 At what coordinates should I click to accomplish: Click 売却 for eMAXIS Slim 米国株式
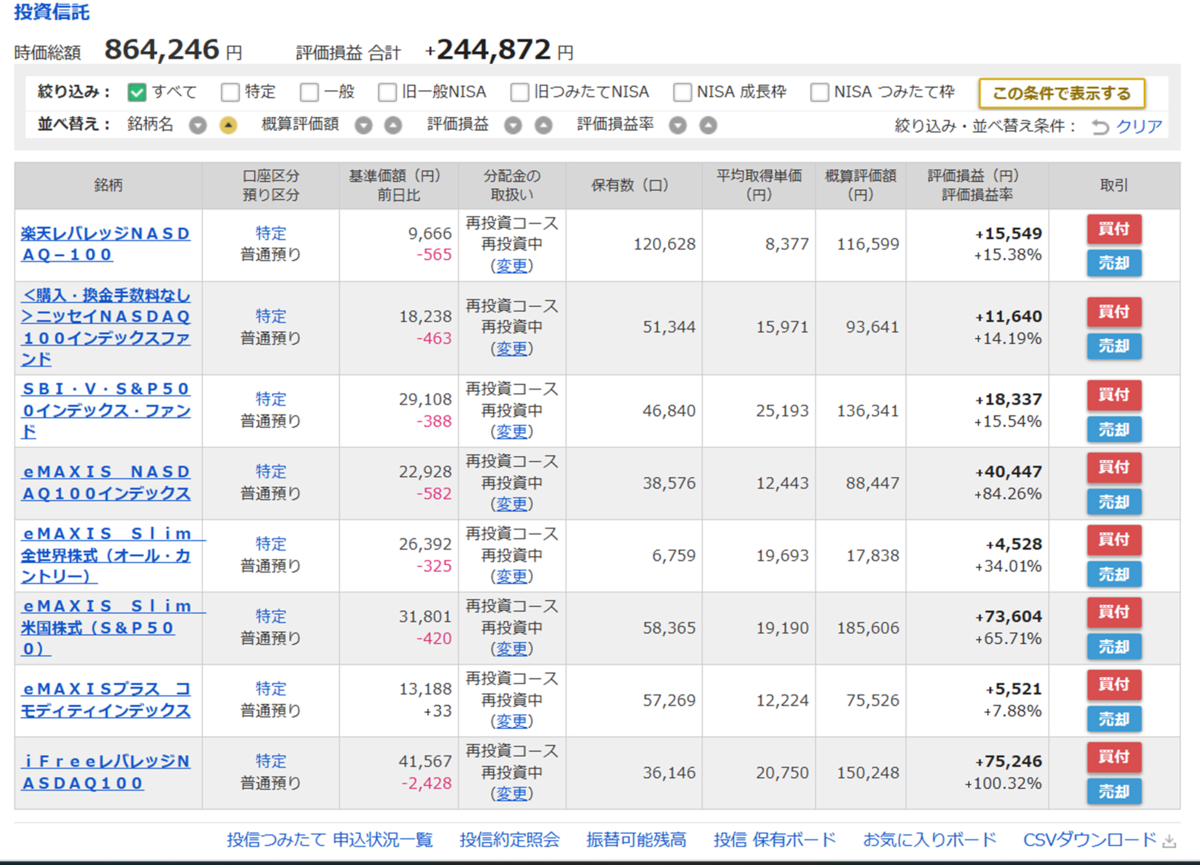click(1114, 646)
